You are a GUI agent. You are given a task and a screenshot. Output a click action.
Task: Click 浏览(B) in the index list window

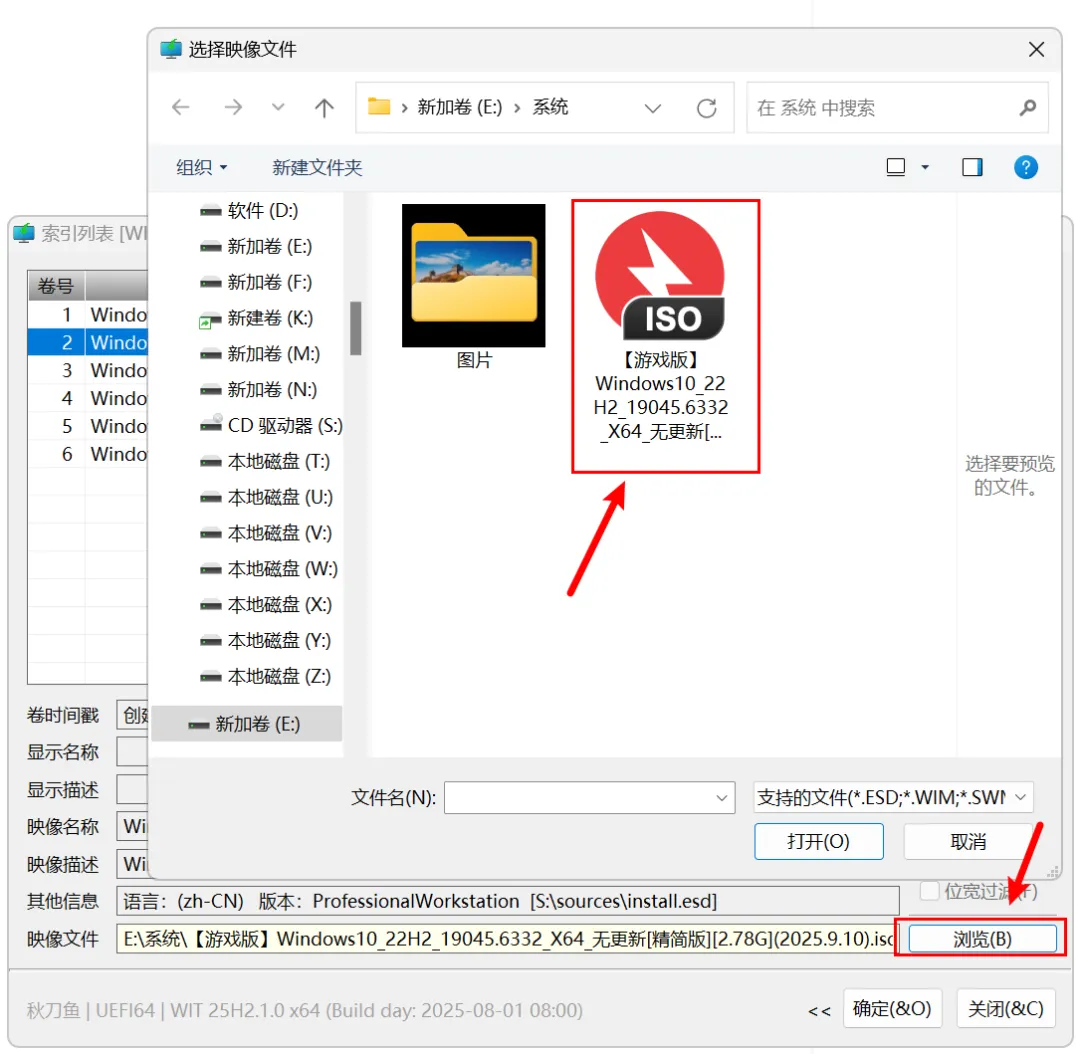[x=982, y=939]
